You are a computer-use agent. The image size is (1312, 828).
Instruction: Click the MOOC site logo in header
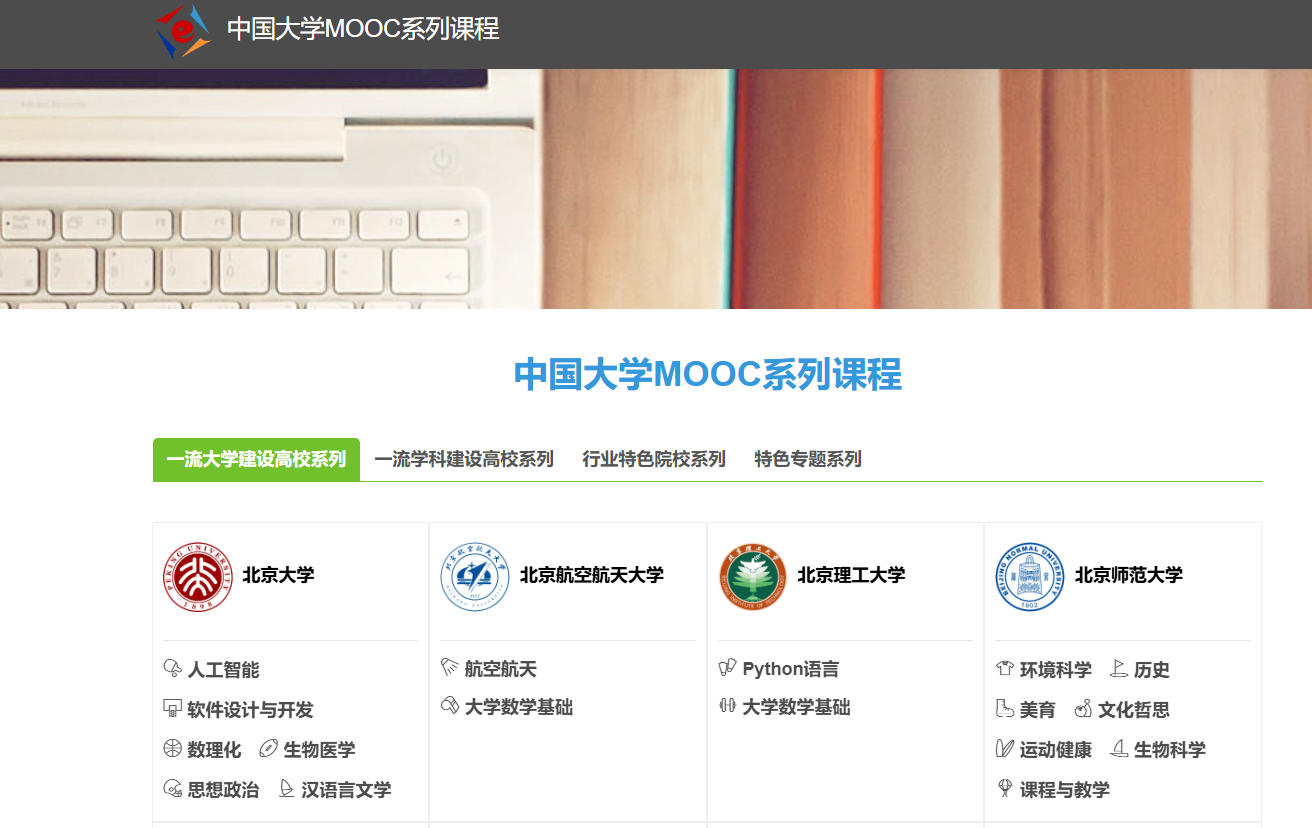tap(183, 30)
